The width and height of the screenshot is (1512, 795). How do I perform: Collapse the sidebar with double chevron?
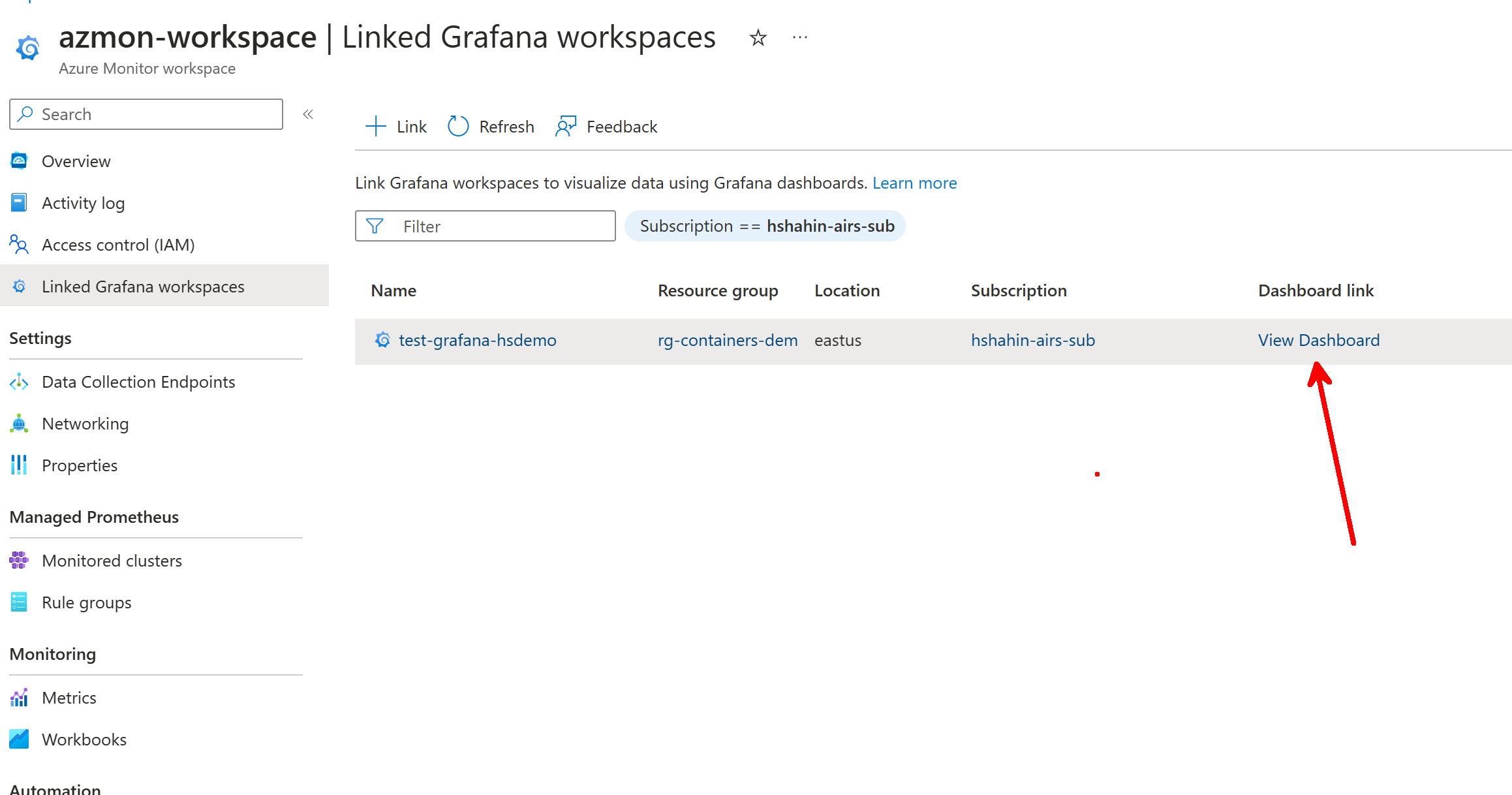coord(308,114)
